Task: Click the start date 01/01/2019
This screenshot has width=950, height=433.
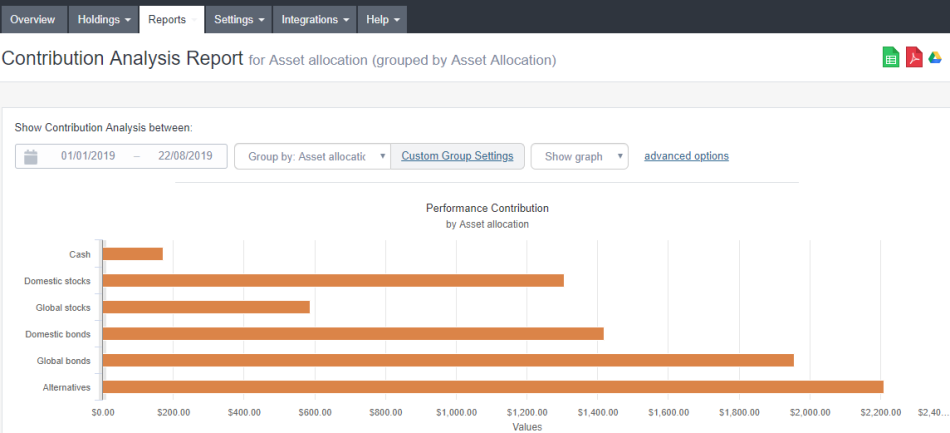Action: tap(88, 156)
